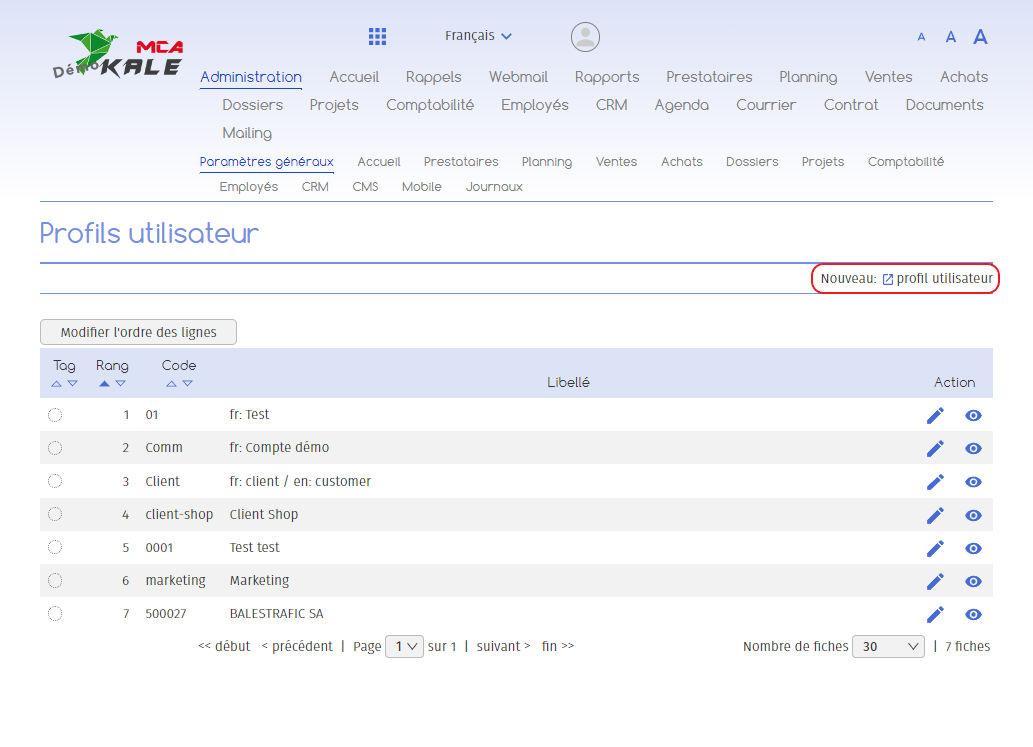This screenshot has width=1033, height=747.
Task: Select the tag radio for row 01
Action: click(55, 415)
